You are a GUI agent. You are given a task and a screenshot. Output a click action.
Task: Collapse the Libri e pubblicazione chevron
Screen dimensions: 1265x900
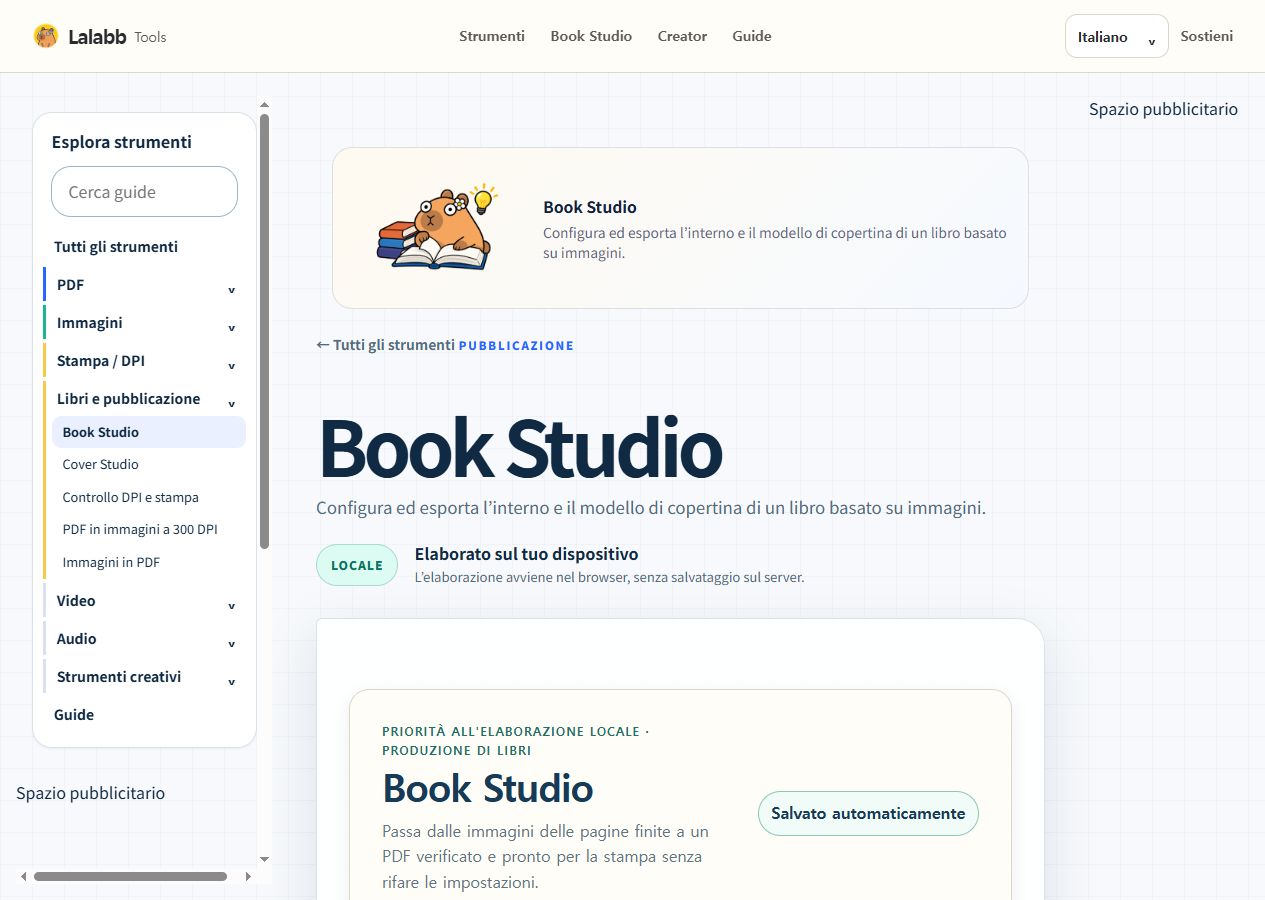[x=231, y=403]
